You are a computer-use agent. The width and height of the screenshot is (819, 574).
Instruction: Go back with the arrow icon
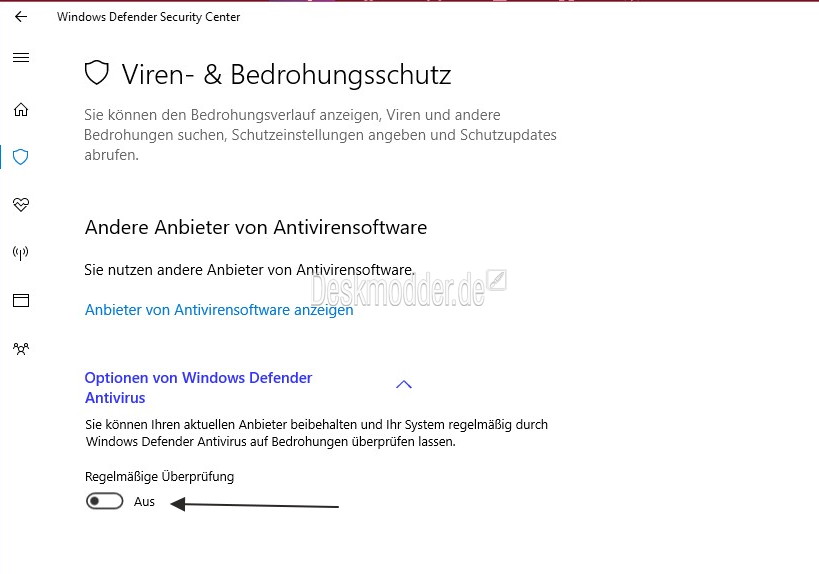point(21,17)
